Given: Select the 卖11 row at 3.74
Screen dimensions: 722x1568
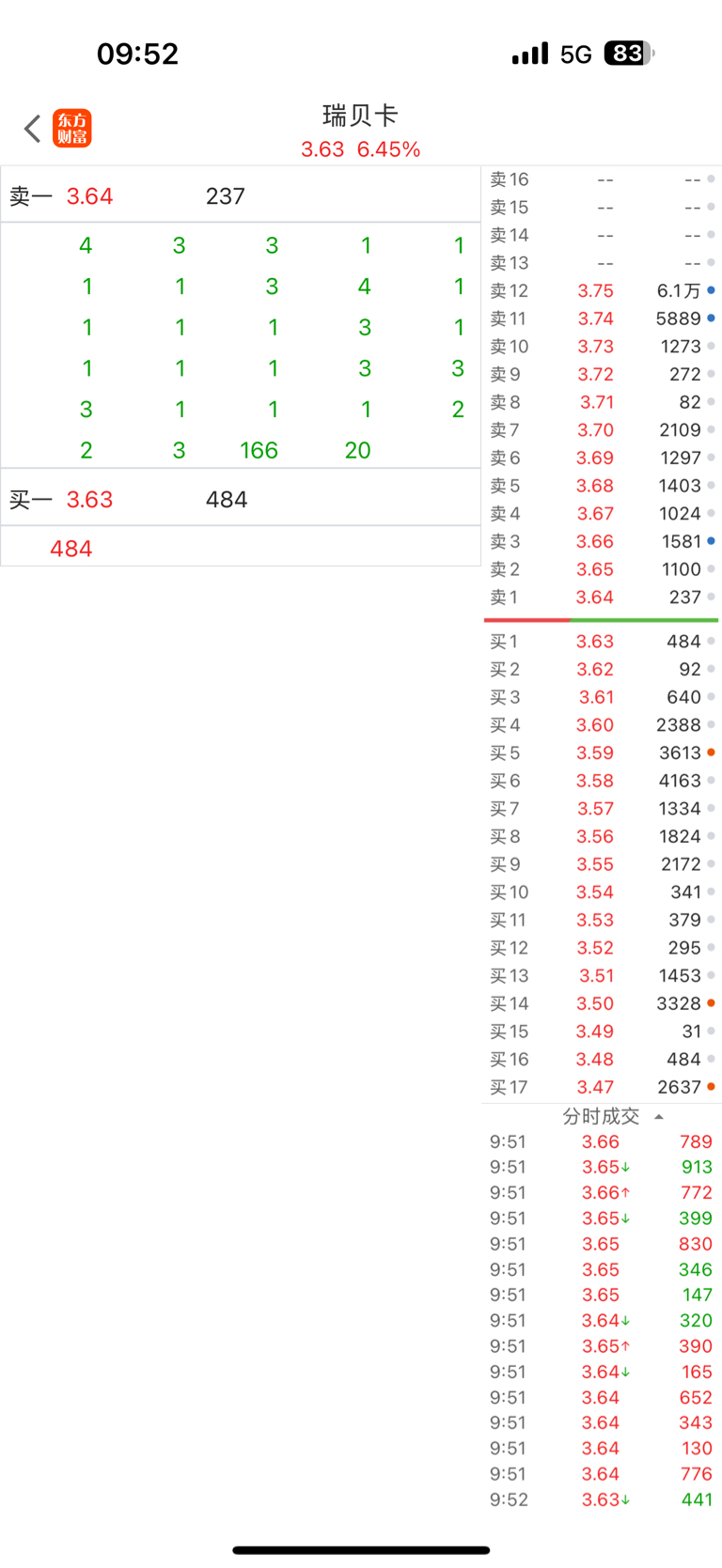Looking at the screenshot, I should click(x=602, y=318).
